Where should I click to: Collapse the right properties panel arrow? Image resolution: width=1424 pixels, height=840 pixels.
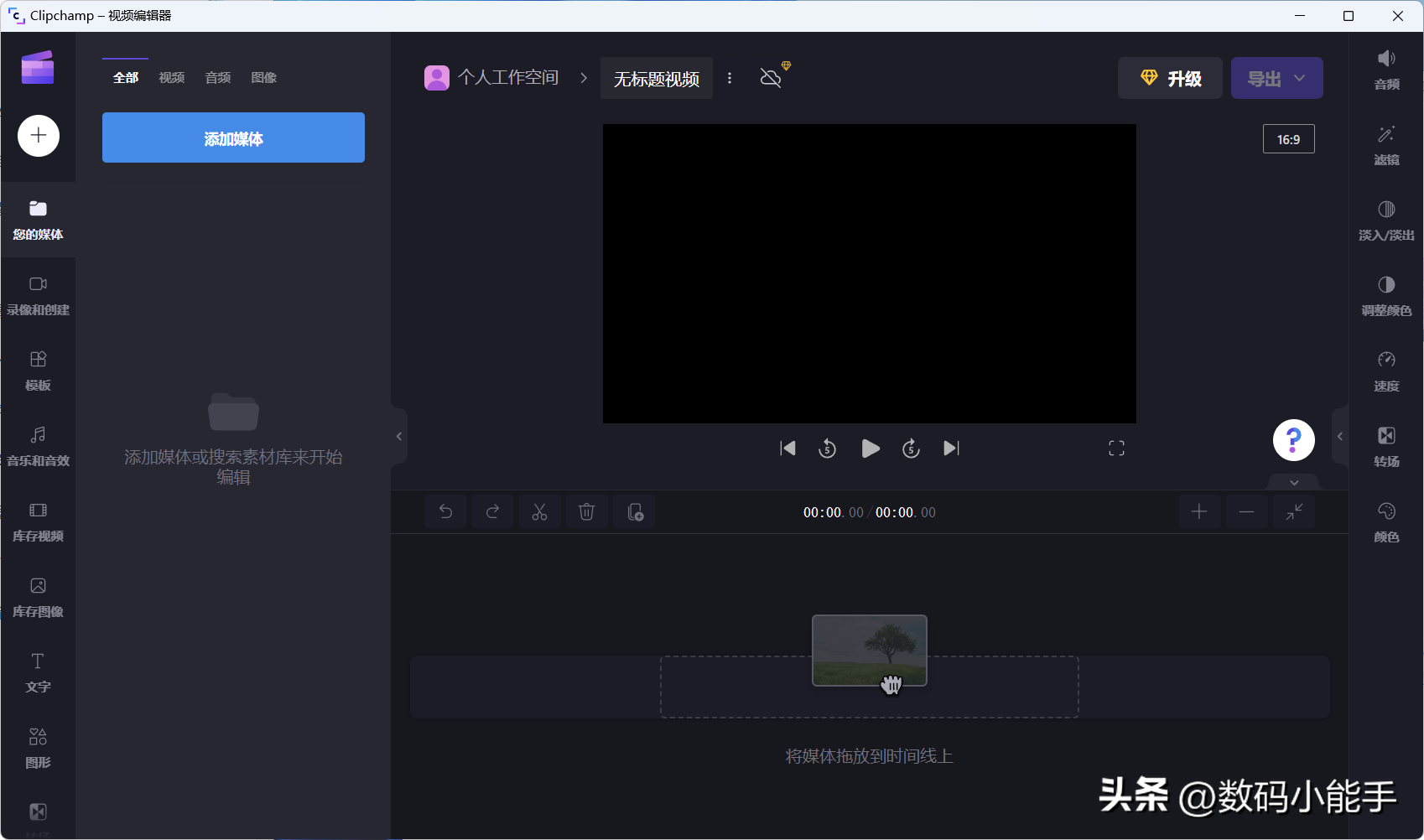[x=1340, y=436]
